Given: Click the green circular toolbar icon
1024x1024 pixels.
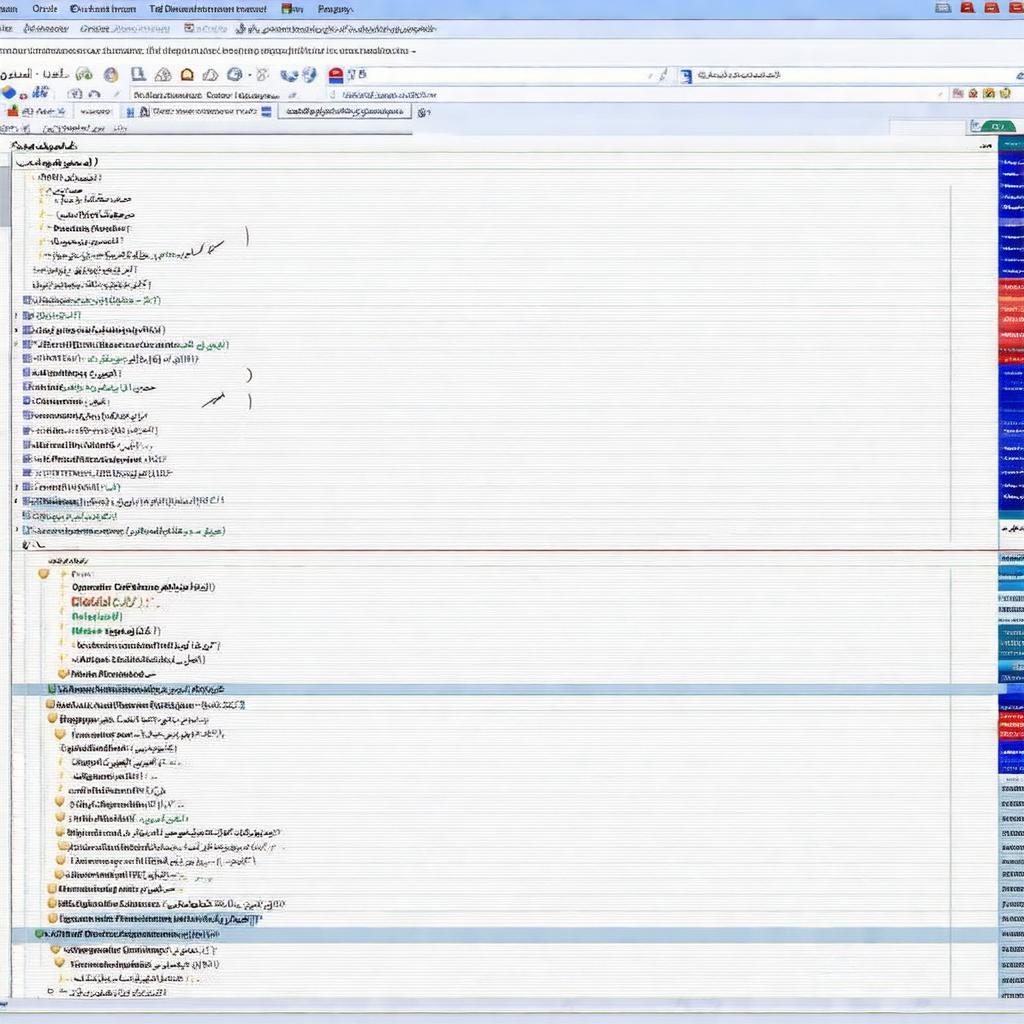Looking at the screenshot, I should click(x=84, y=74).
